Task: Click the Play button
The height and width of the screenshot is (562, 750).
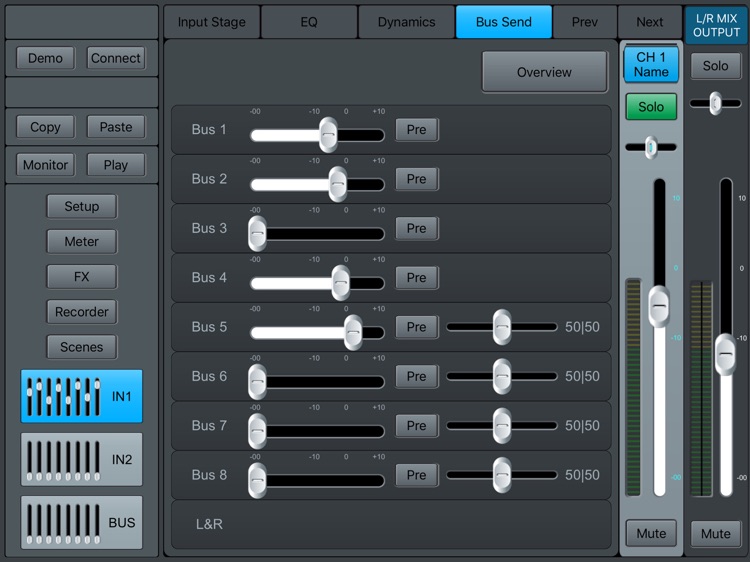Action: tap(116, 165)
